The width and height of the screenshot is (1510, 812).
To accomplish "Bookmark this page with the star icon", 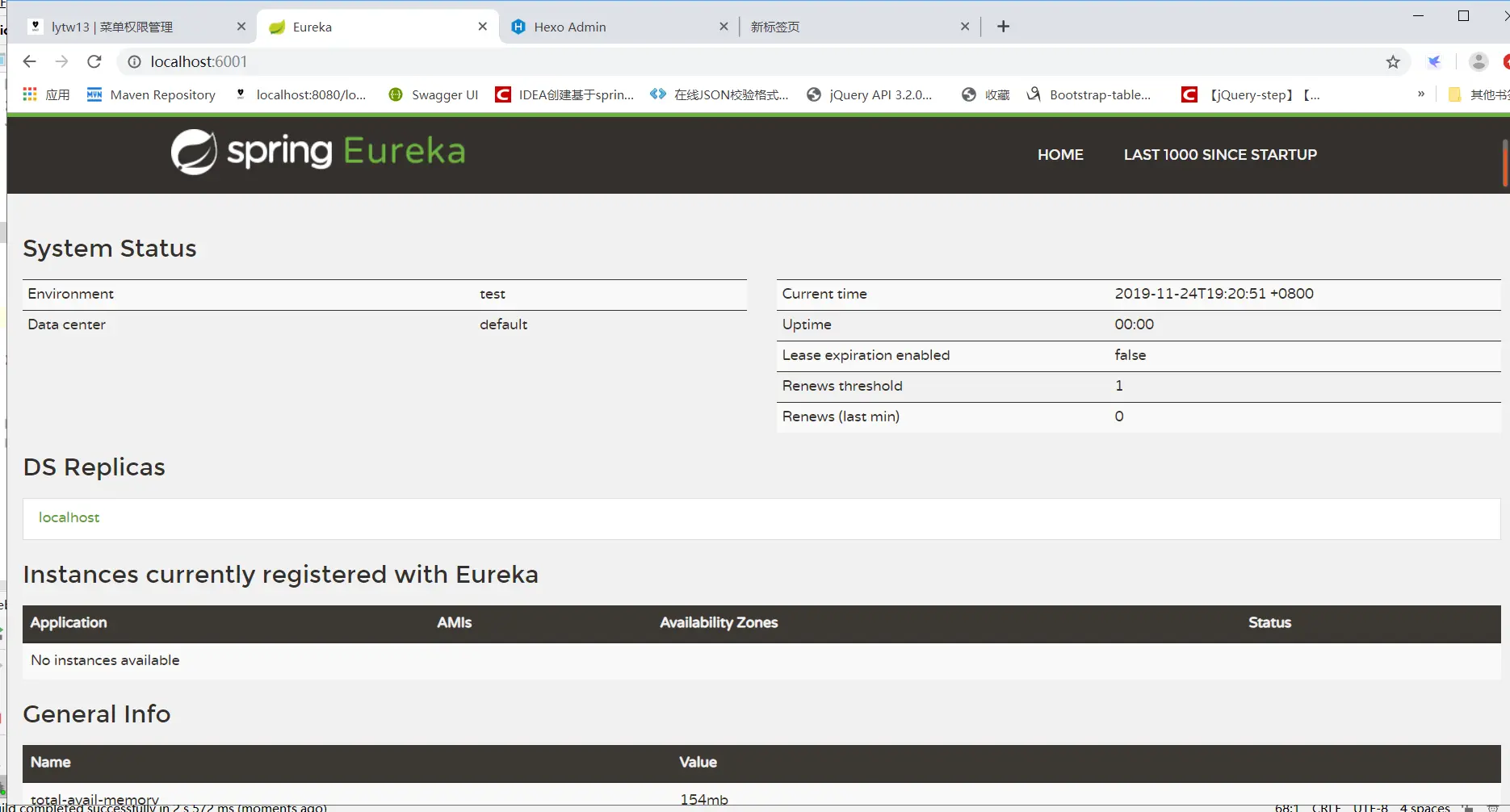I will pos(1392,61).
